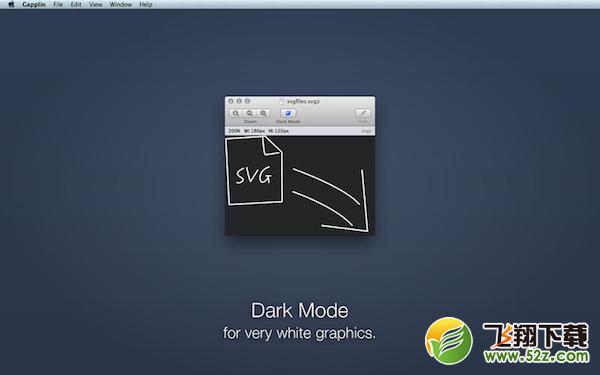Click the Edit pencil toolbar button
Screen dimensions: 600x375
pyautogui.click(x=363, y=113)
